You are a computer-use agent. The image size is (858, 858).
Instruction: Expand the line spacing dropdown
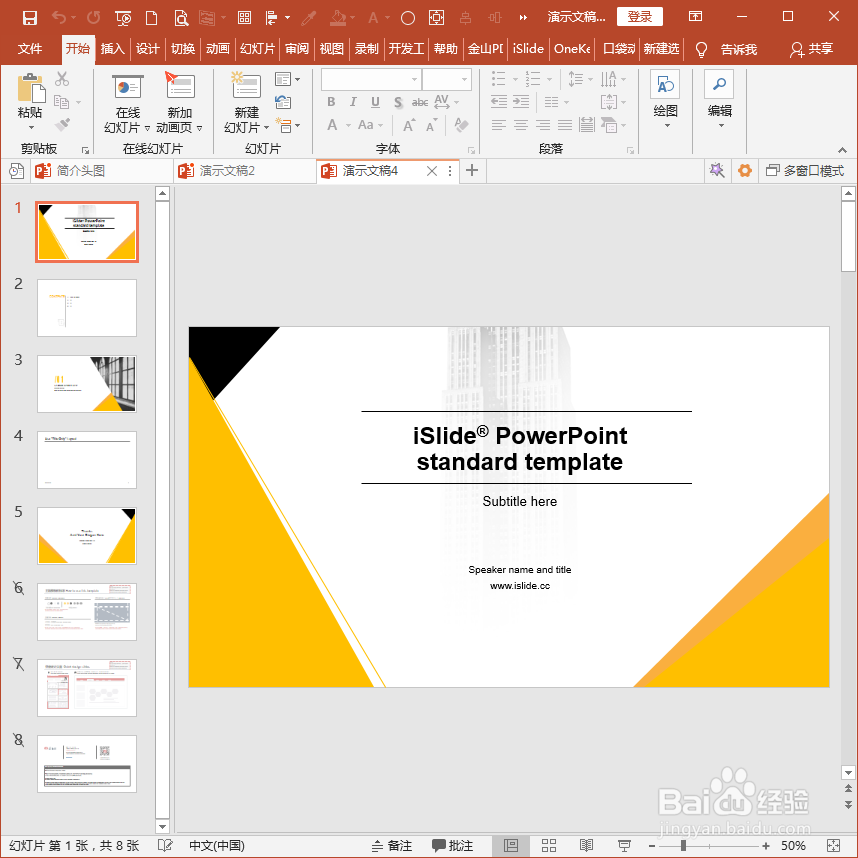coord(590,79)
